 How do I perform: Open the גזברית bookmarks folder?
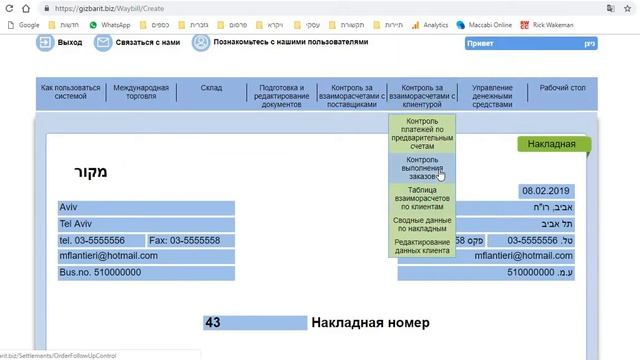point(193,25)
